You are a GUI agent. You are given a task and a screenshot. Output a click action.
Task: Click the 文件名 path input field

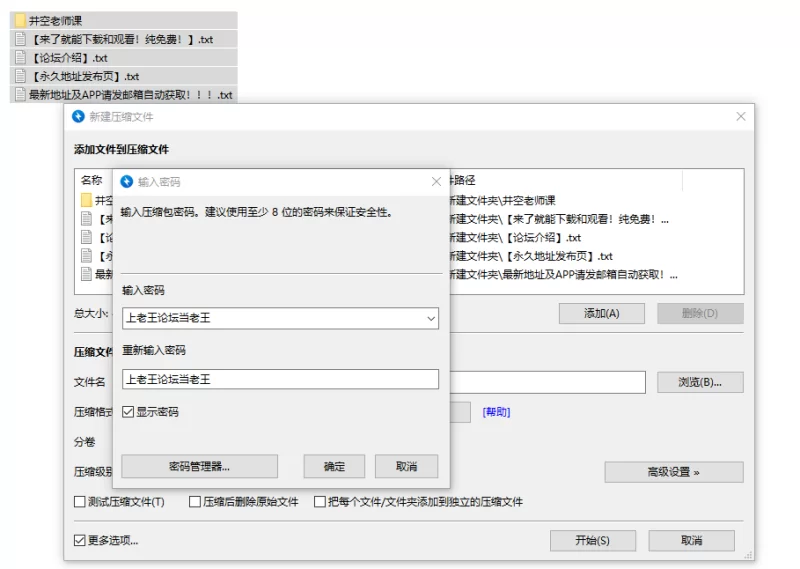tap(547, 382)
